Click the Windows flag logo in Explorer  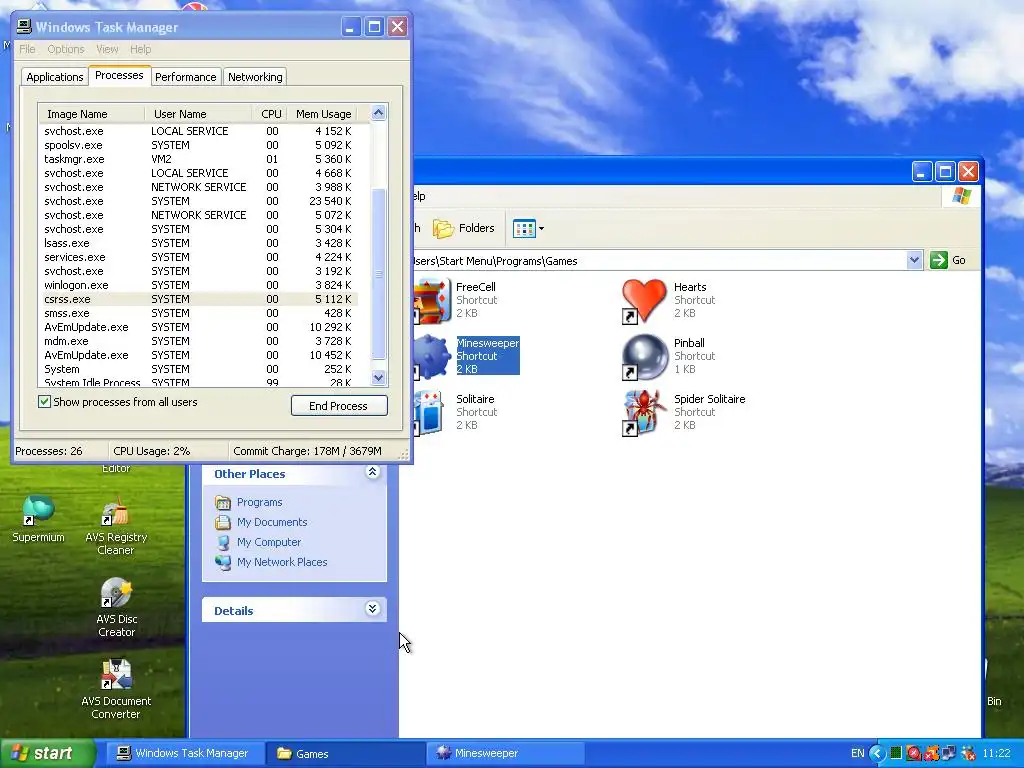pos(961,195)
